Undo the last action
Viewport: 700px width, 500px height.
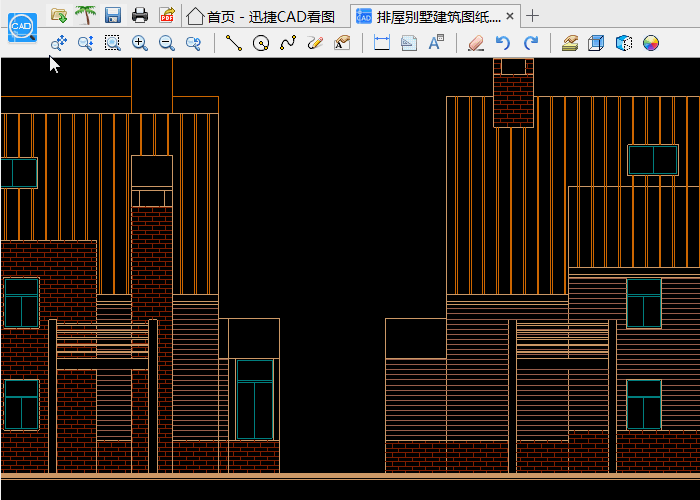click(x=503, y=43)
